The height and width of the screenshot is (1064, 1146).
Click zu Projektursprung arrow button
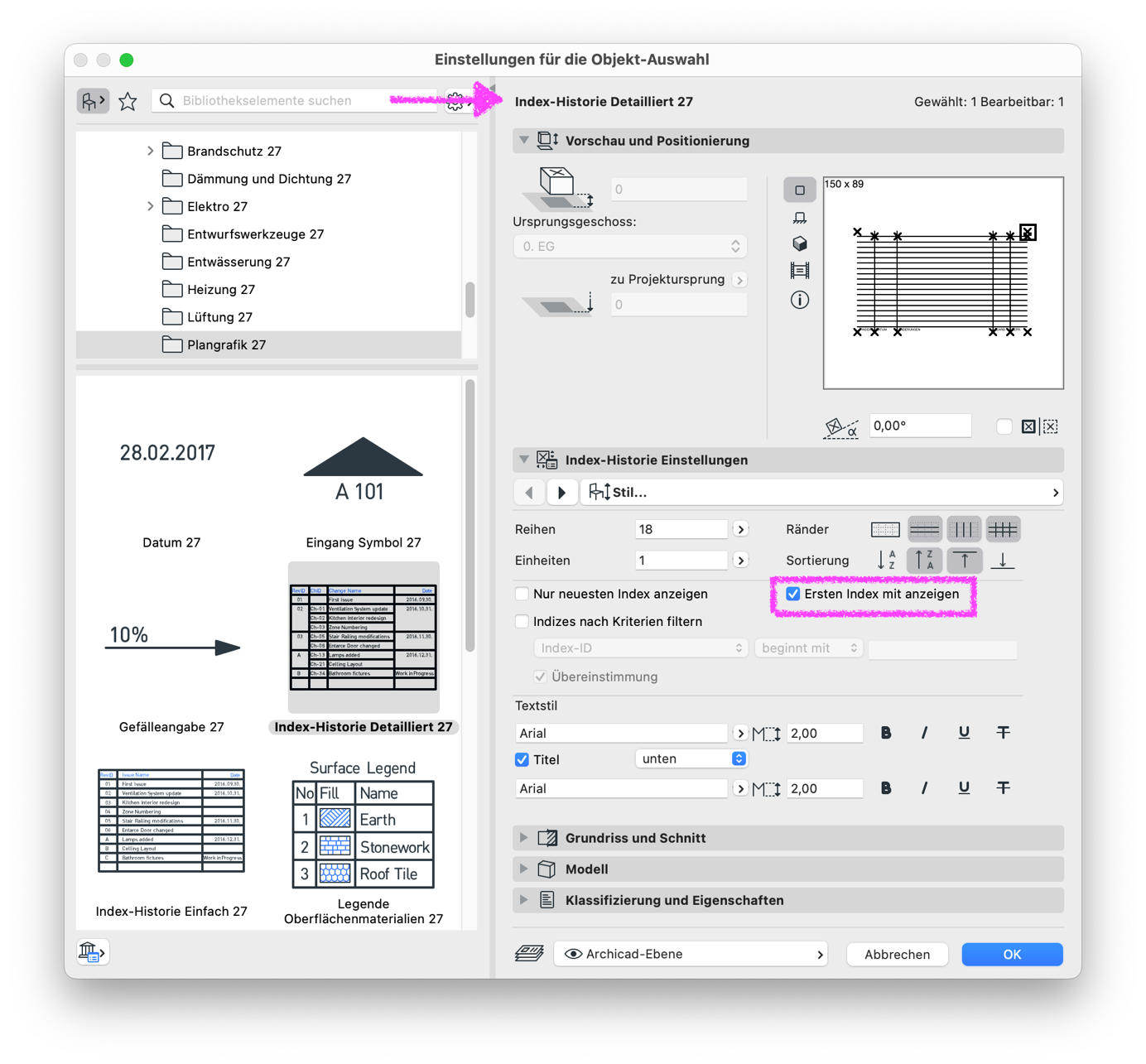point(740,280)
